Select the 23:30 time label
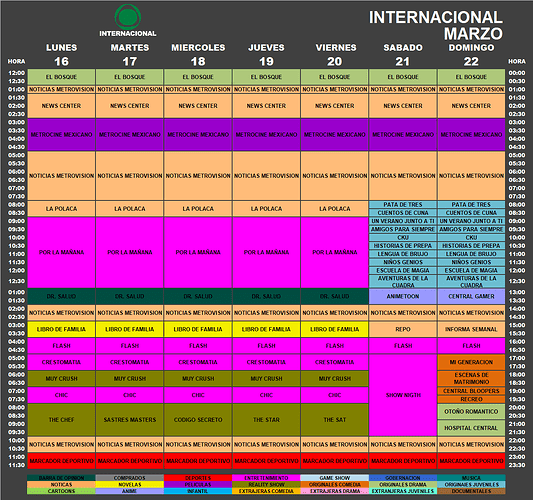Image resolution: width=533 pixels, height=500 pixels. pos(517,465)
